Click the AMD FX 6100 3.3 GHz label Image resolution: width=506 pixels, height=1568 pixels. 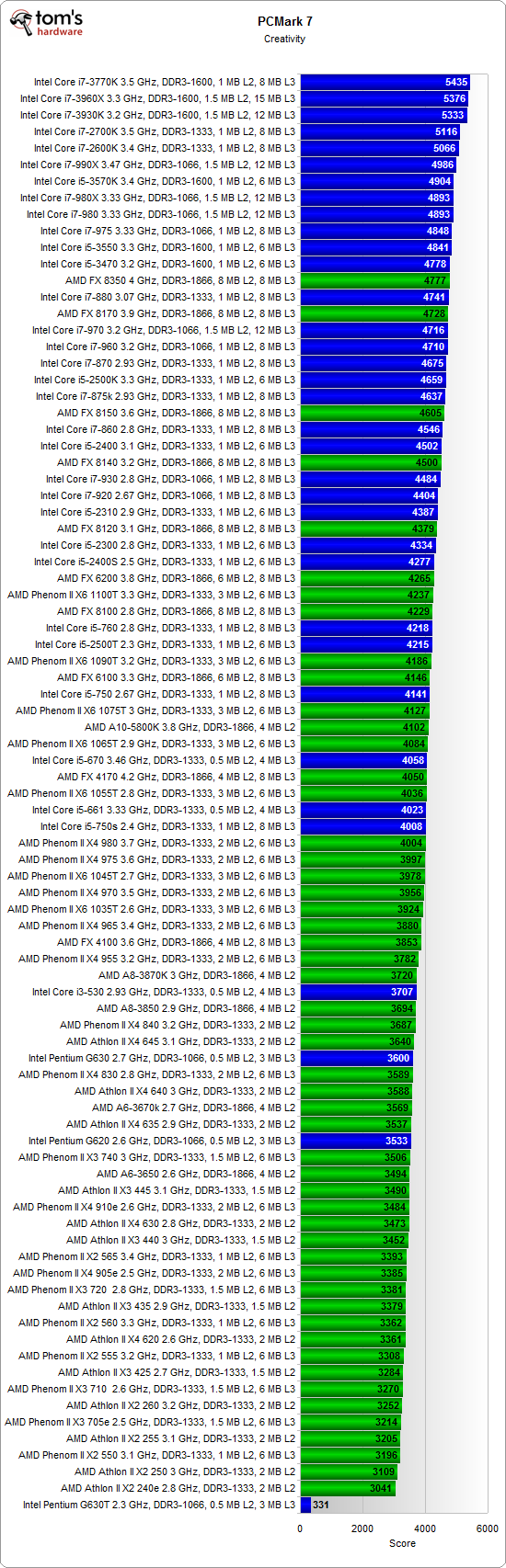[x=177, y=677]
